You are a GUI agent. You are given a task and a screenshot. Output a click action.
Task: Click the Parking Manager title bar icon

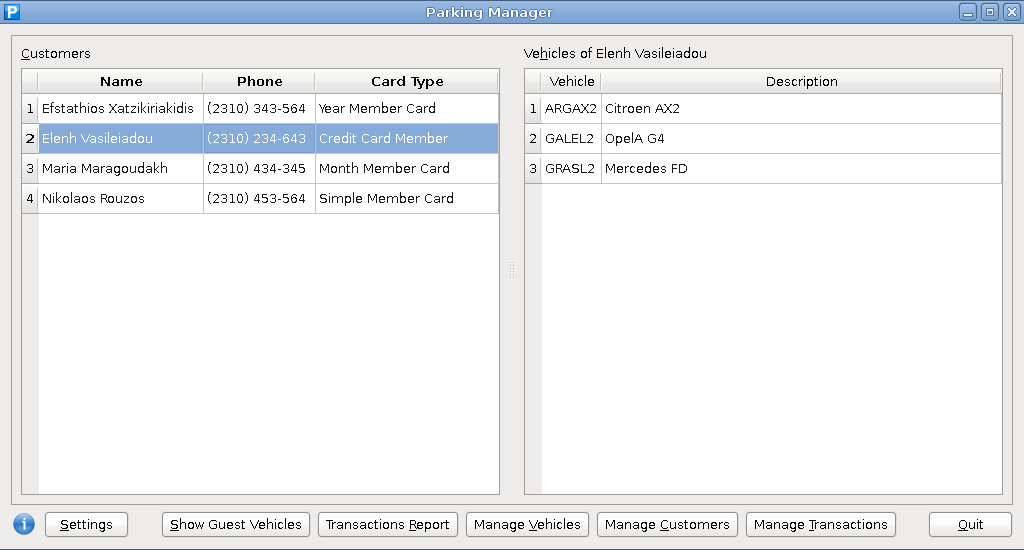click(x=12, y=12)
